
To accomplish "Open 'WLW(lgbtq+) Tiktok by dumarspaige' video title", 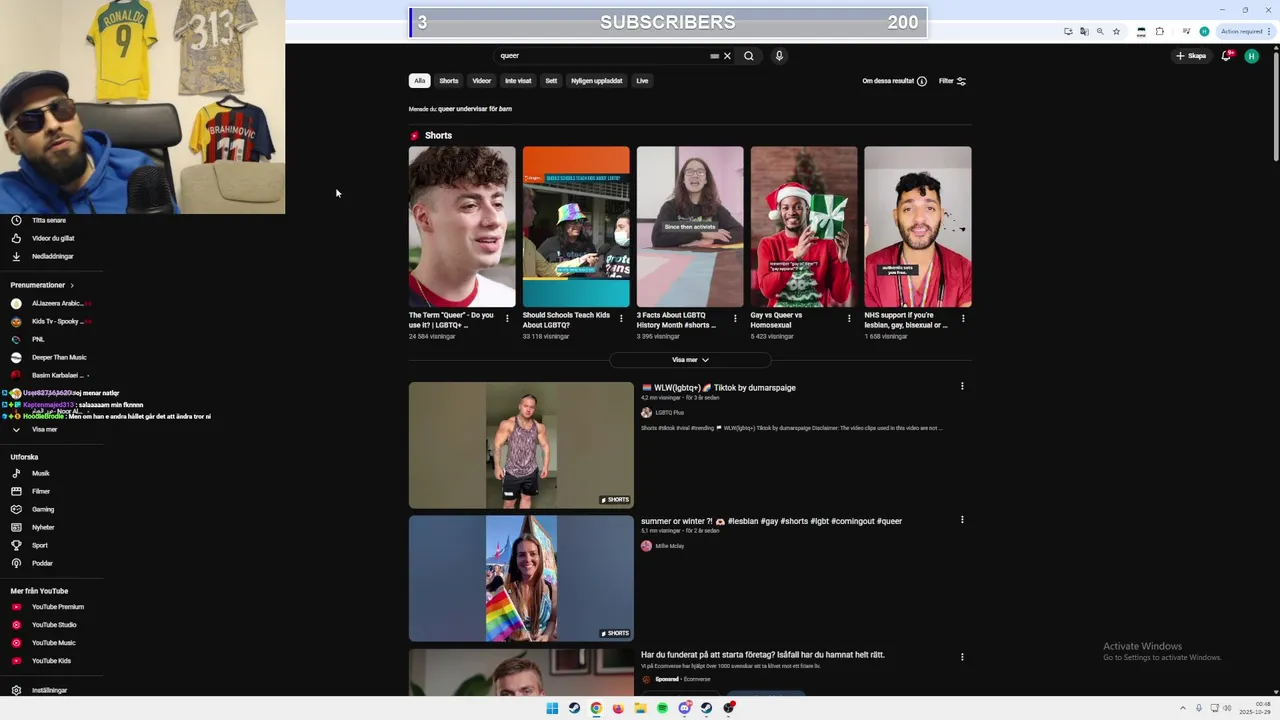I will click(719, 388).
